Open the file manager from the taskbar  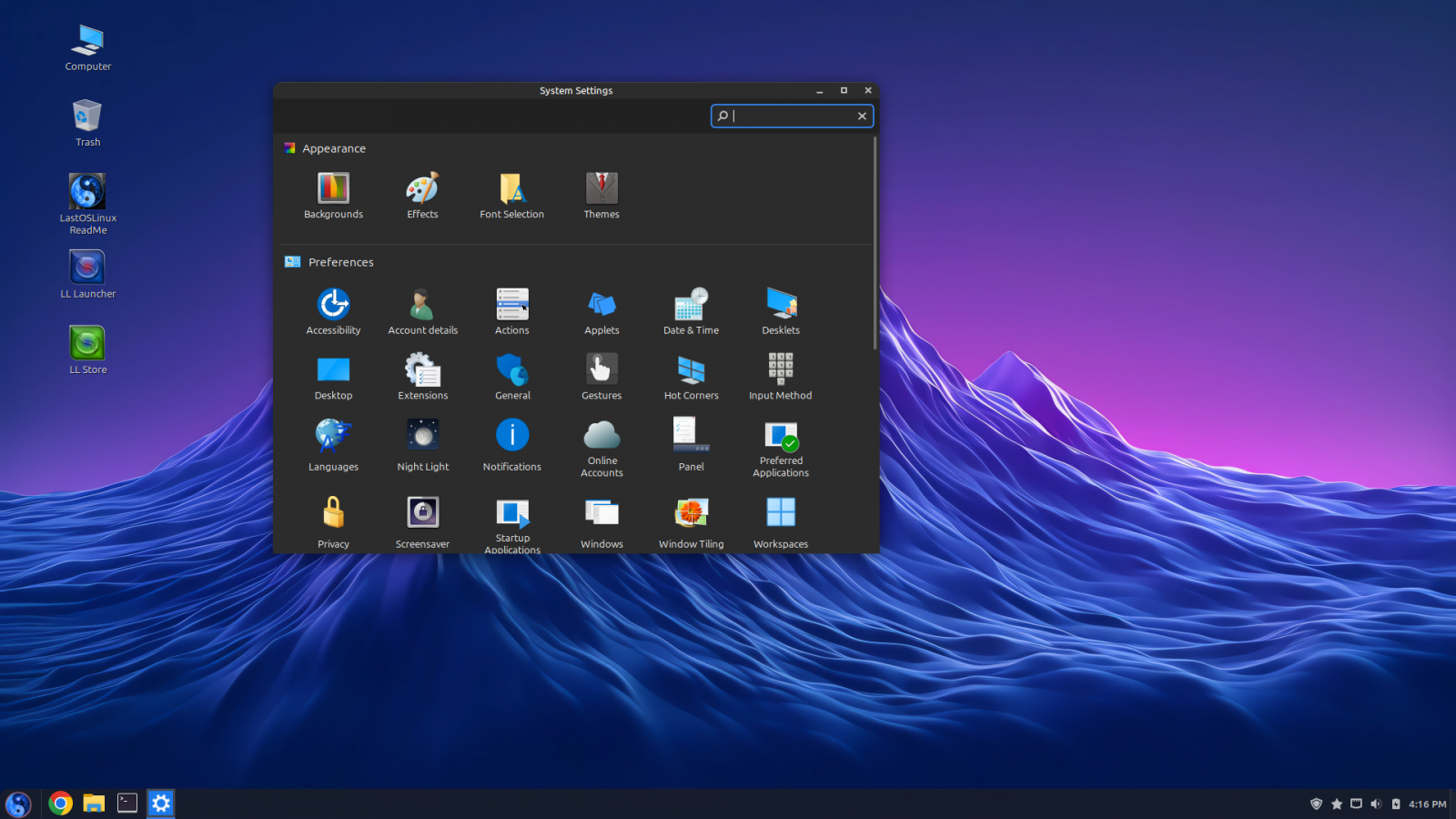[94, 804]
